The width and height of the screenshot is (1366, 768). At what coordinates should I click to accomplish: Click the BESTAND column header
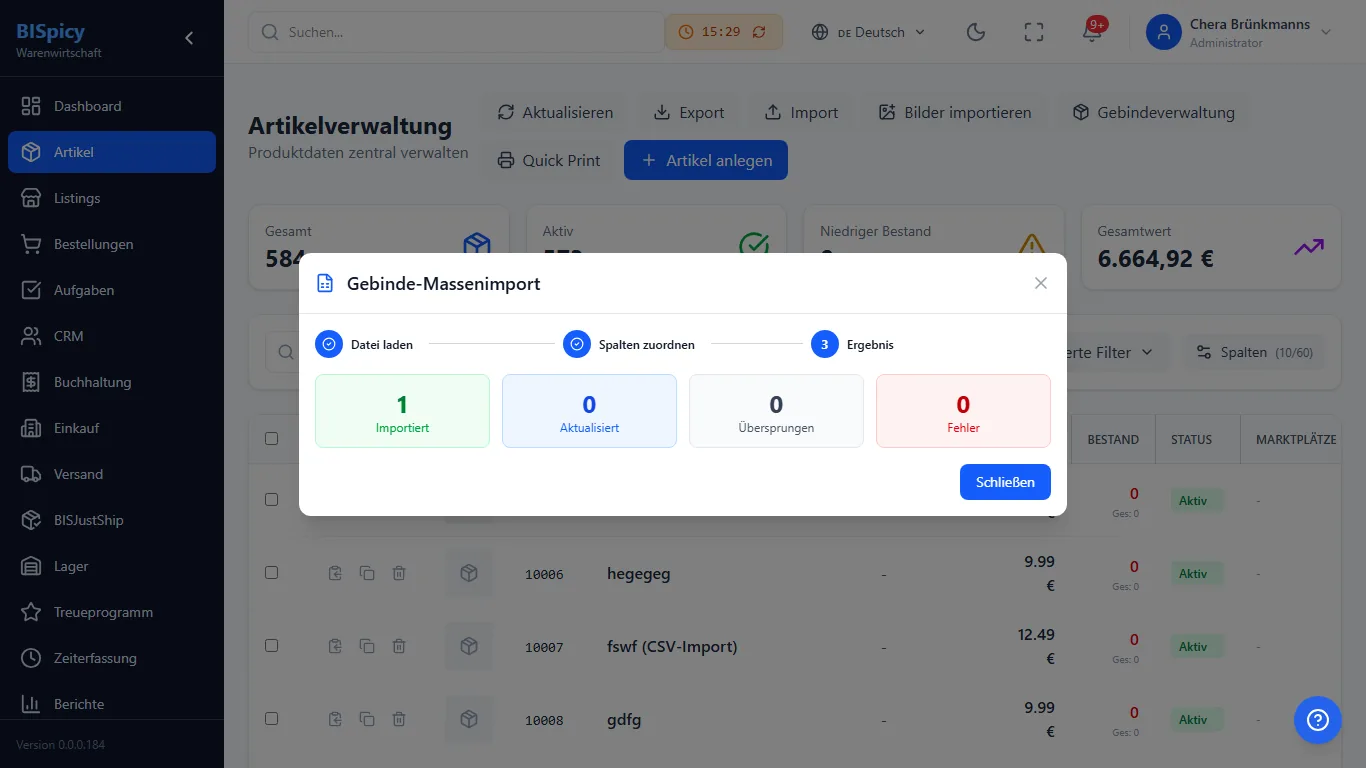[1113, 439]
